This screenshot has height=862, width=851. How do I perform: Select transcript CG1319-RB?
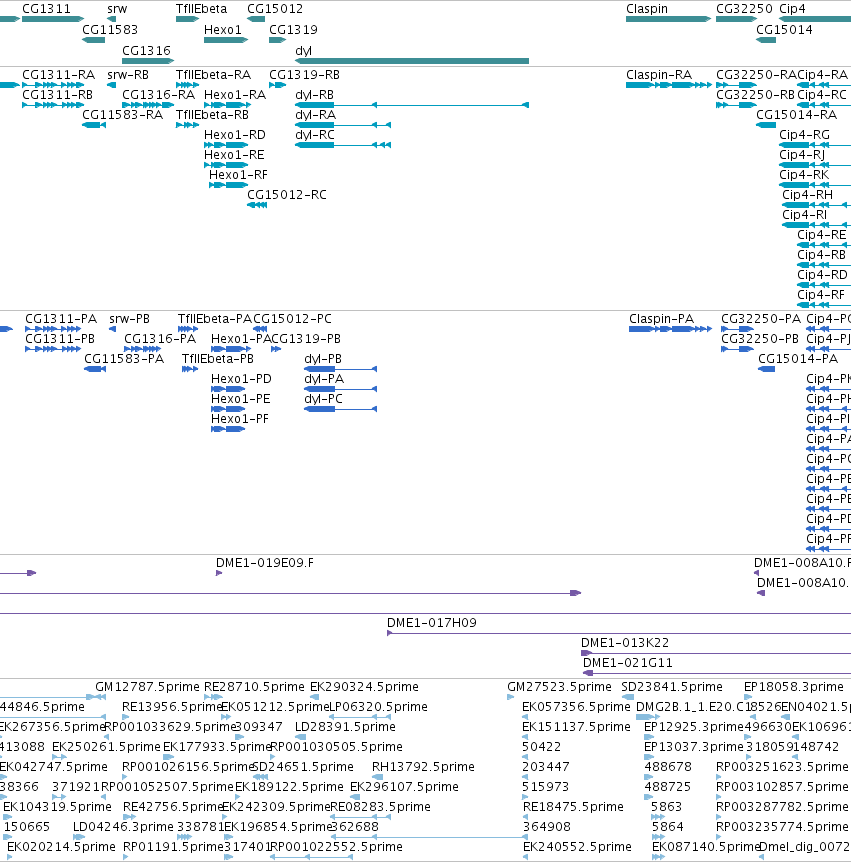(278, 85)
